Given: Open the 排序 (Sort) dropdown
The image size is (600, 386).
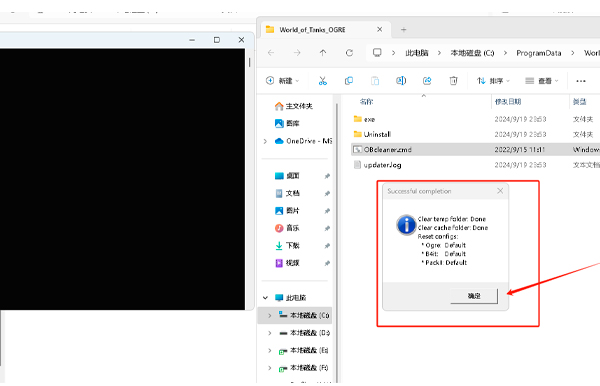Looking at the screenshot, I should 493,81.
